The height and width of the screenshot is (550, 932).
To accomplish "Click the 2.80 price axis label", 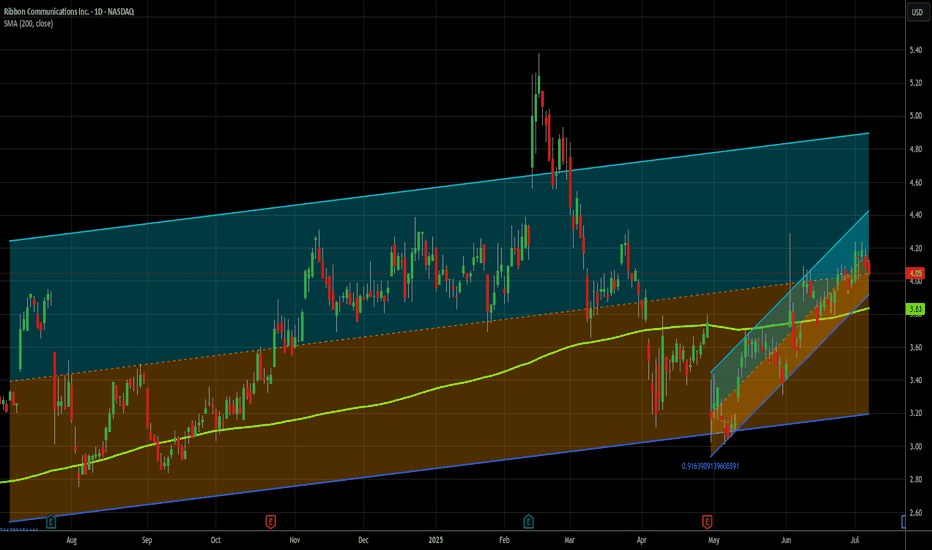I will point(915,479).
